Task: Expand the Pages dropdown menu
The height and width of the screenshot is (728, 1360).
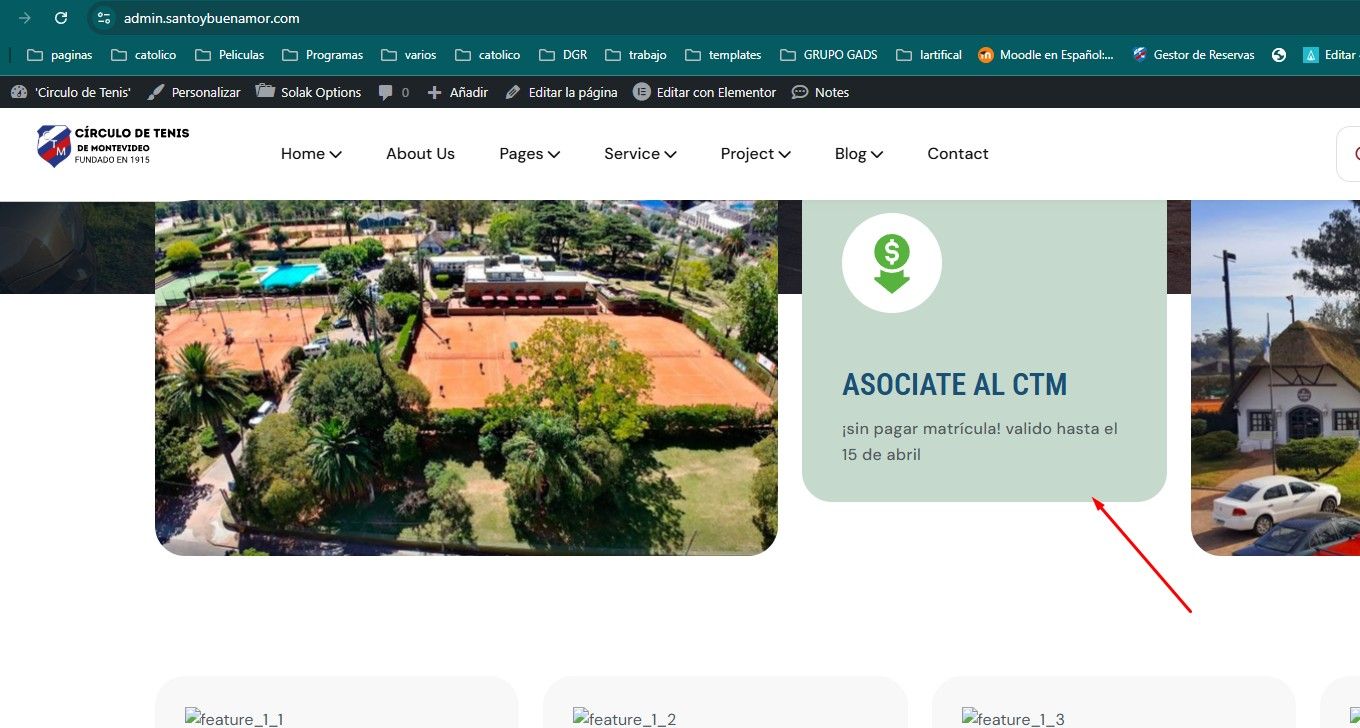Action: (x=529, y=154)
